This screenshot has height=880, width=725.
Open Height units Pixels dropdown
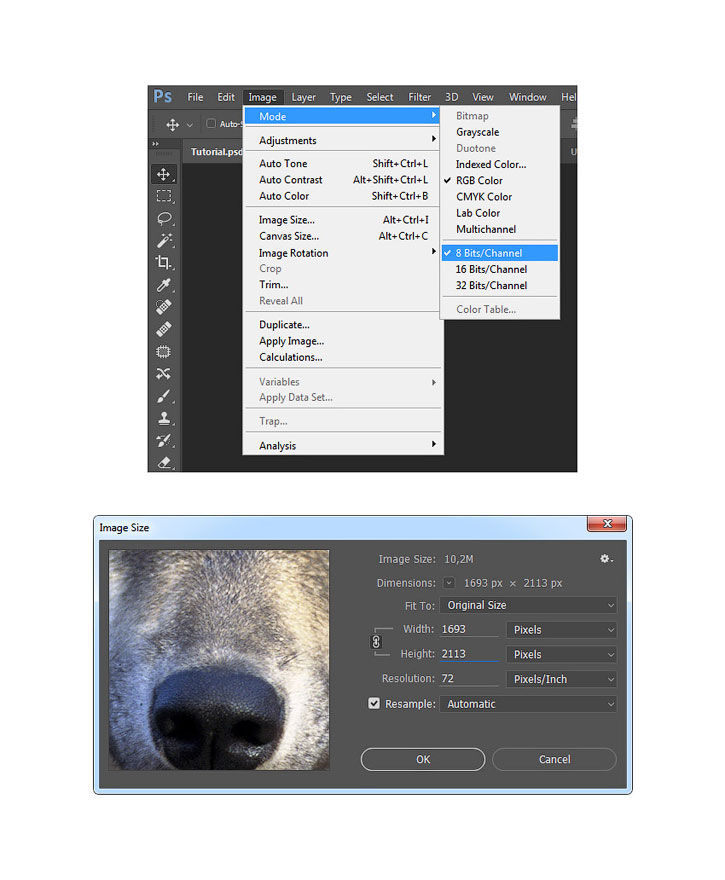pyautogui.click(x=561, y=654)
